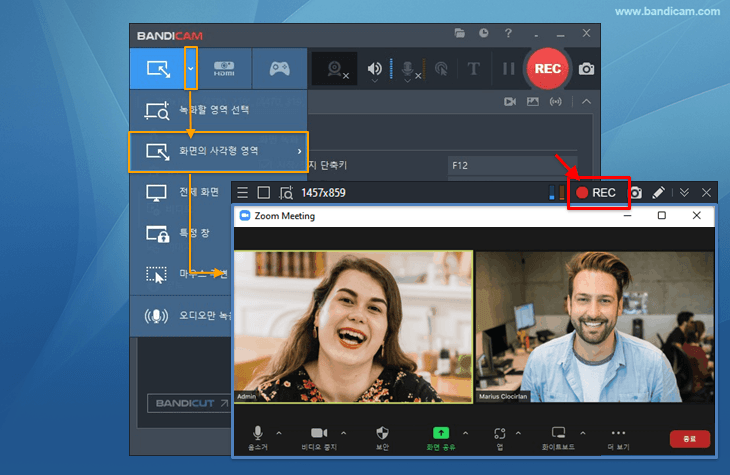Click the F12 hotkey field
Screen dimensions: 730x475
coord(512,165)
